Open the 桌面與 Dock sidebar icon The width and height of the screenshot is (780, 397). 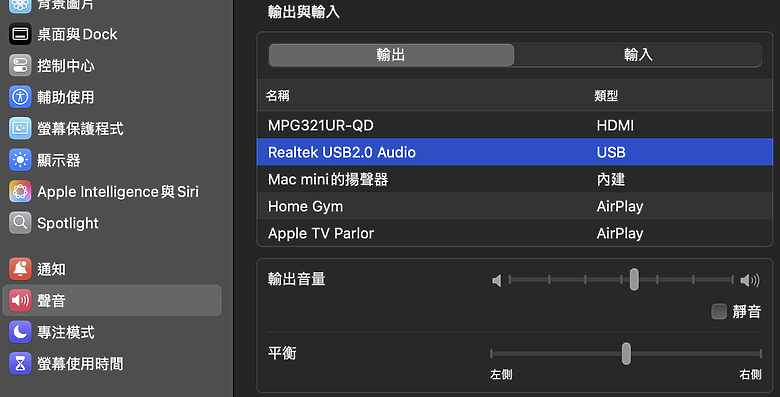[x=20, y=34]
